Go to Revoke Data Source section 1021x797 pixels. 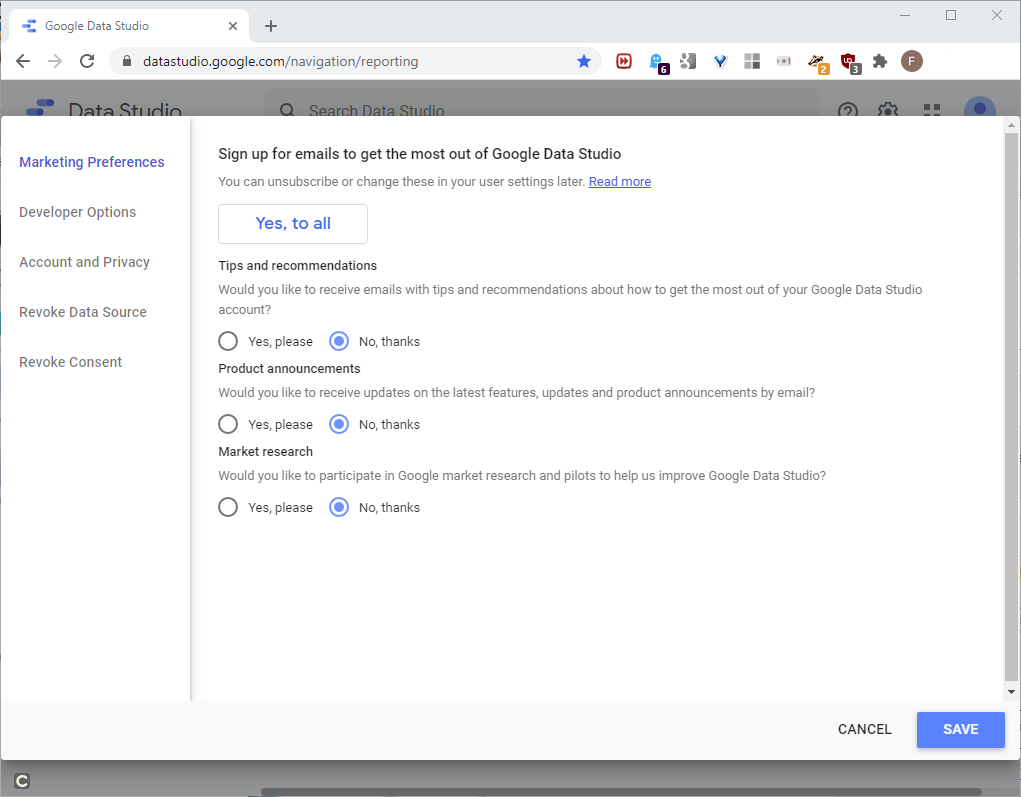83,312
